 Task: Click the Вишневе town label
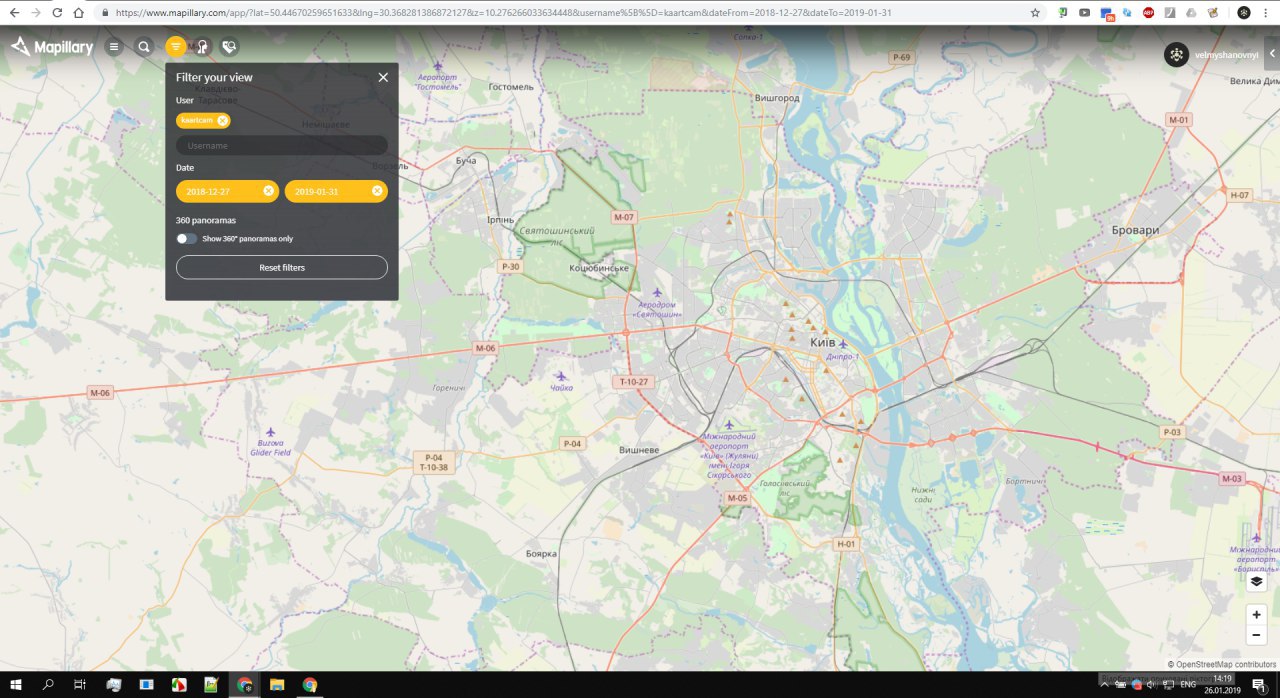click(x=639, y=450)
